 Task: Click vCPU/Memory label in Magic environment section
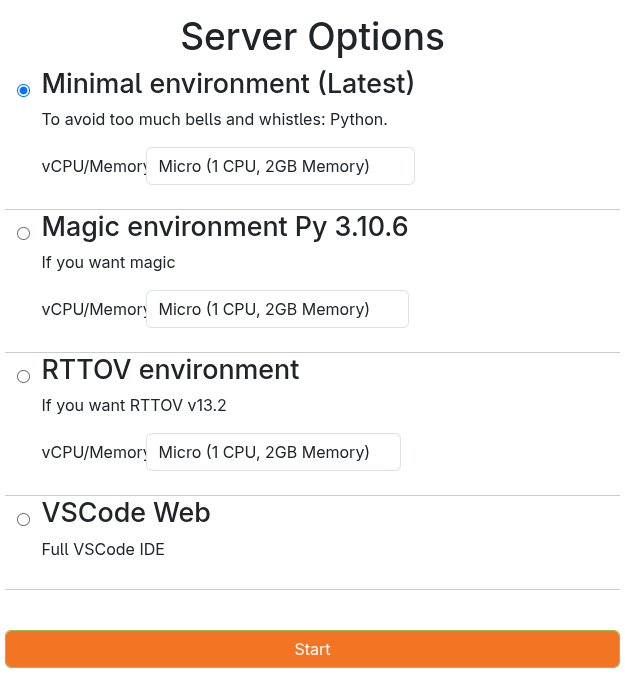click(x=94, y=309)
